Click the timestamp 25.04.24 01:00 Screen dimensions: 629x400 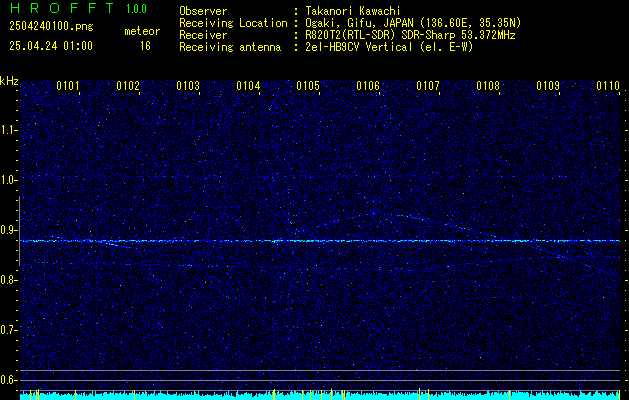(51, 45)
